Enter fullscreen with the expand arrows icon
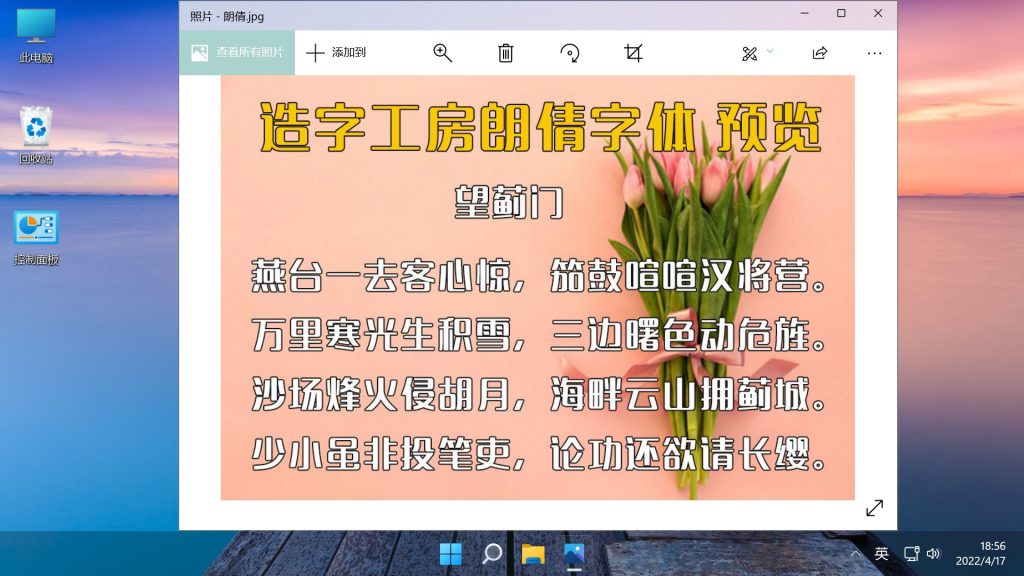 tap(874, 508)
